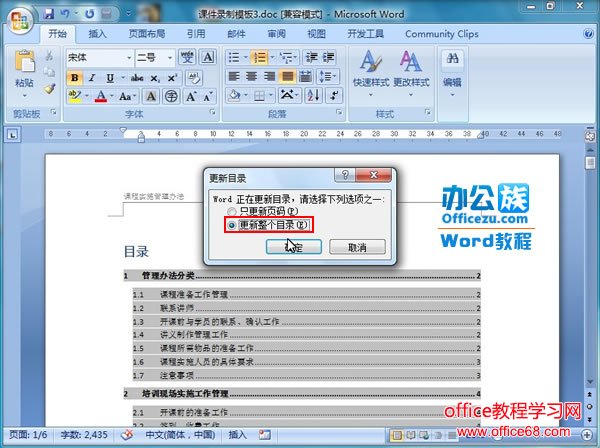Click the Shrink Font icon

[209, 96]
